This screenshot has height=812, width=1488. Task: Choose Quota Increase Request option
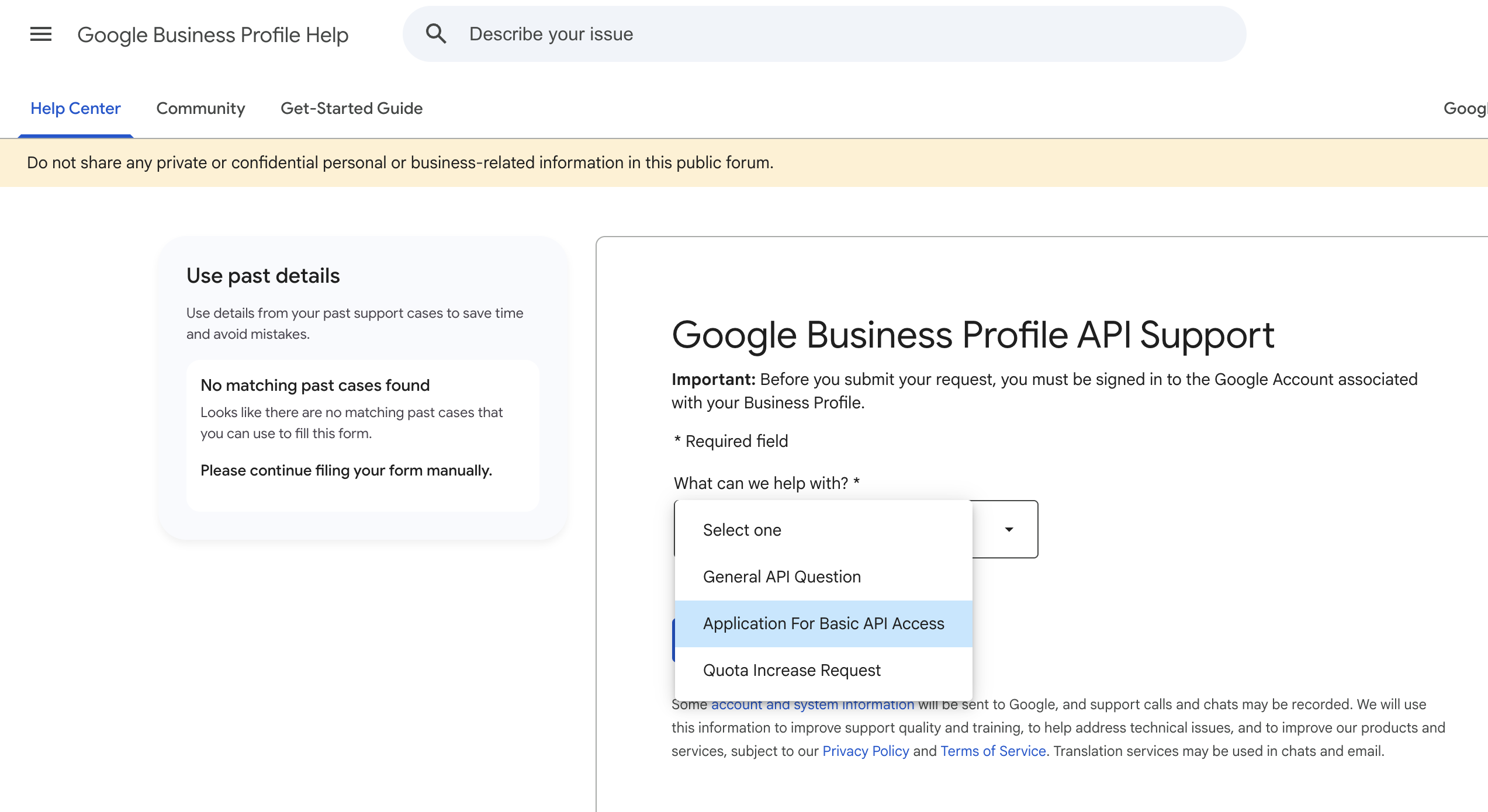pos(792,670)
